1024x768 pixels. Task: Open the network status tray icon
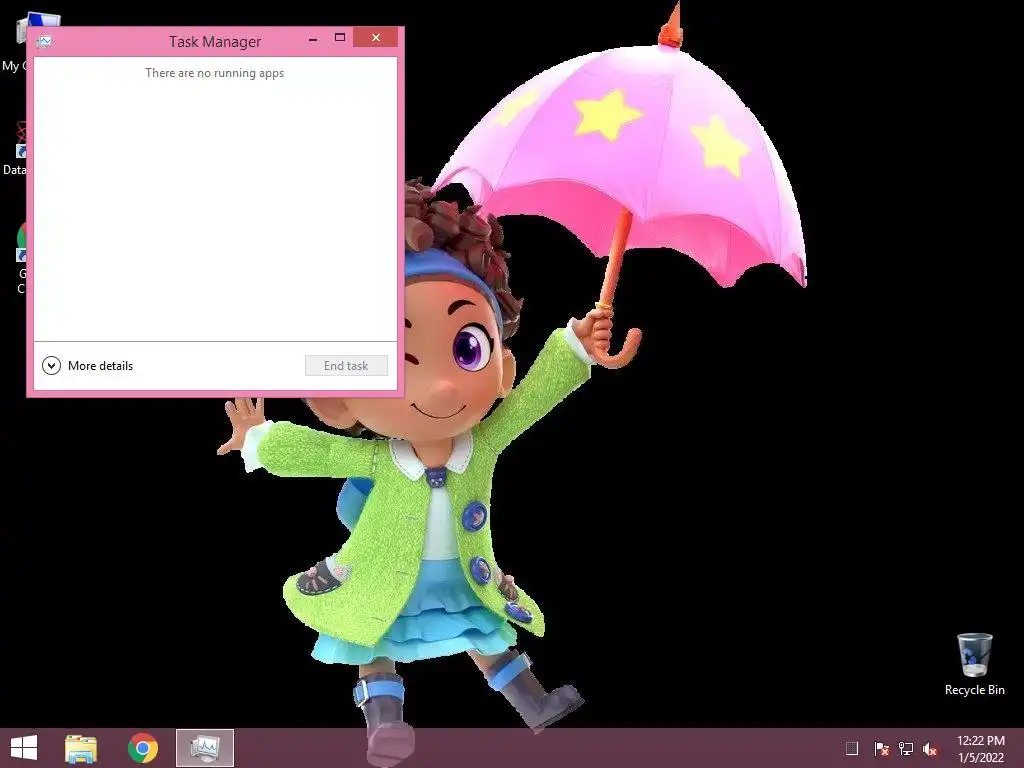point(906,748)
